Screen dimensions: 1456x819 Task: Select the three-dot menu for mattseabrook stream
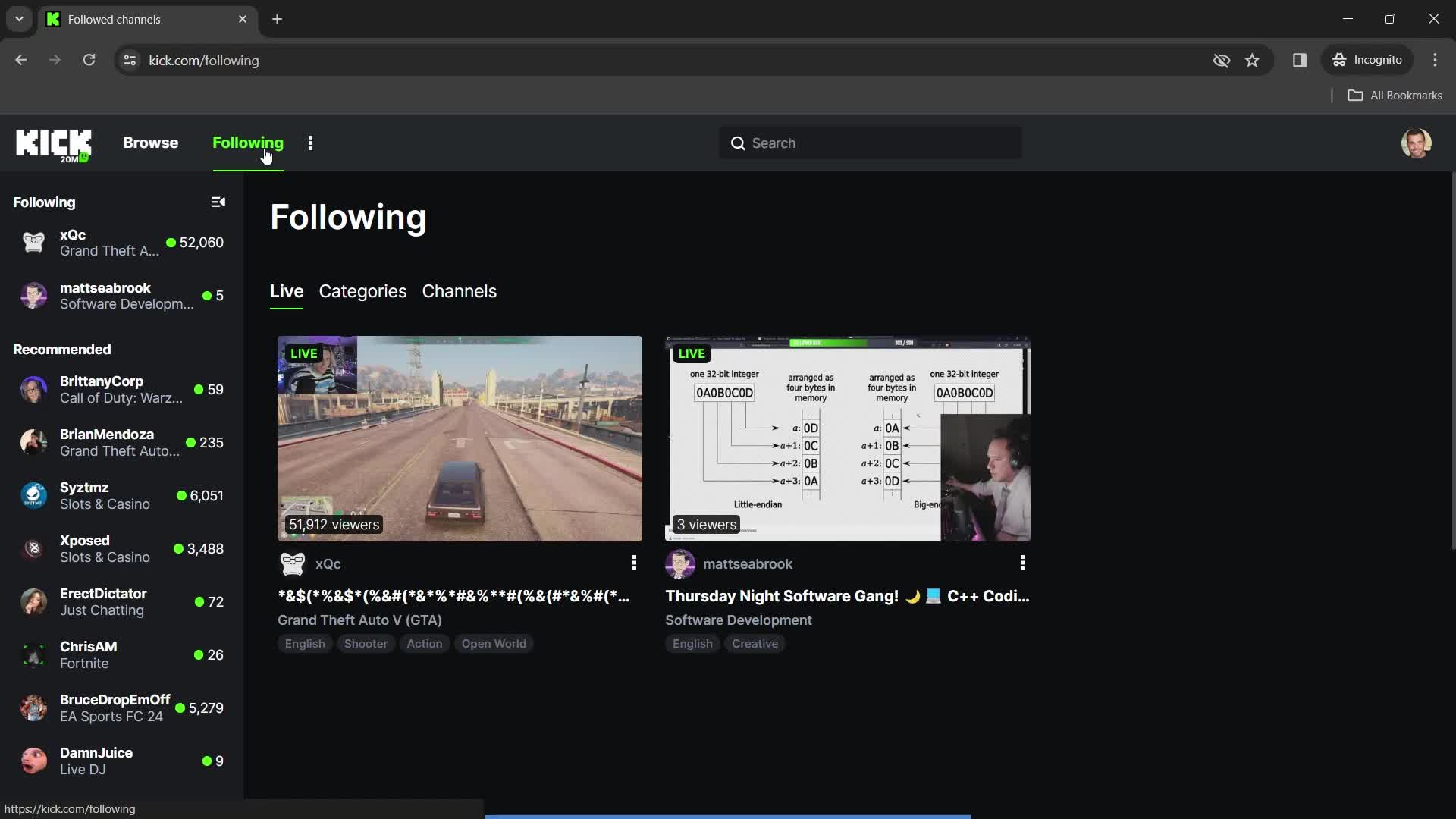[1022, 562]
